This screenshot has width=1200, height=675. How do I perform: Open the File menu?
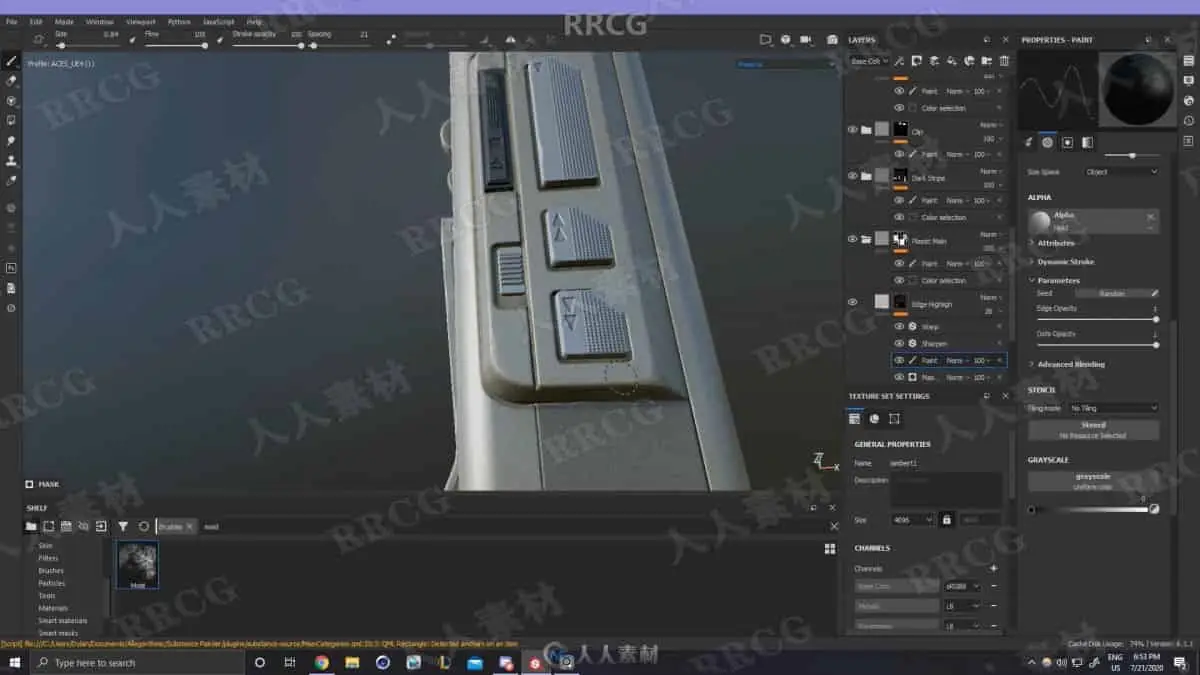click(12, 21)
